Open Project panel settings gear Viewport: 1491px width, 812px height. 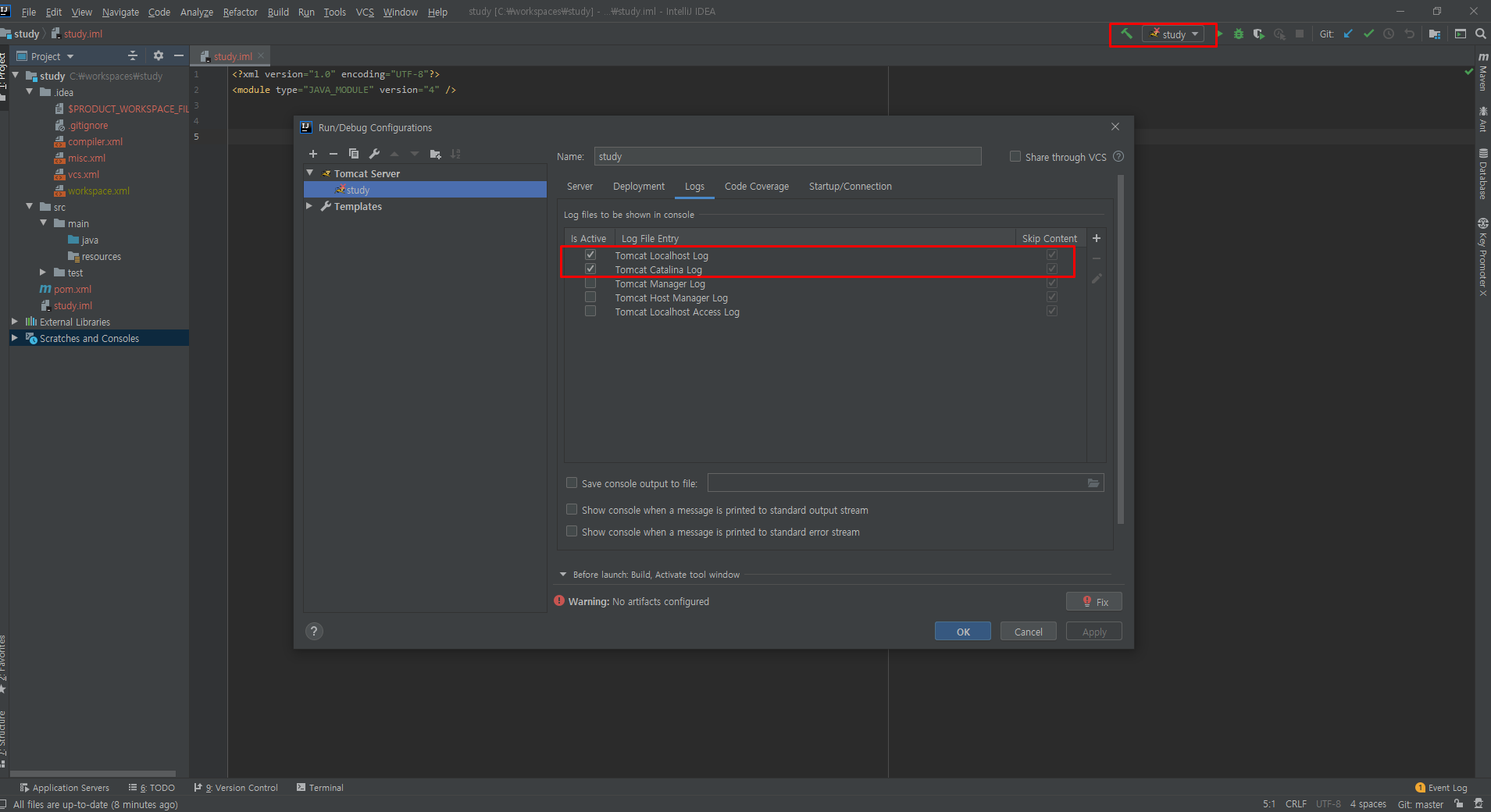[159, 55]
